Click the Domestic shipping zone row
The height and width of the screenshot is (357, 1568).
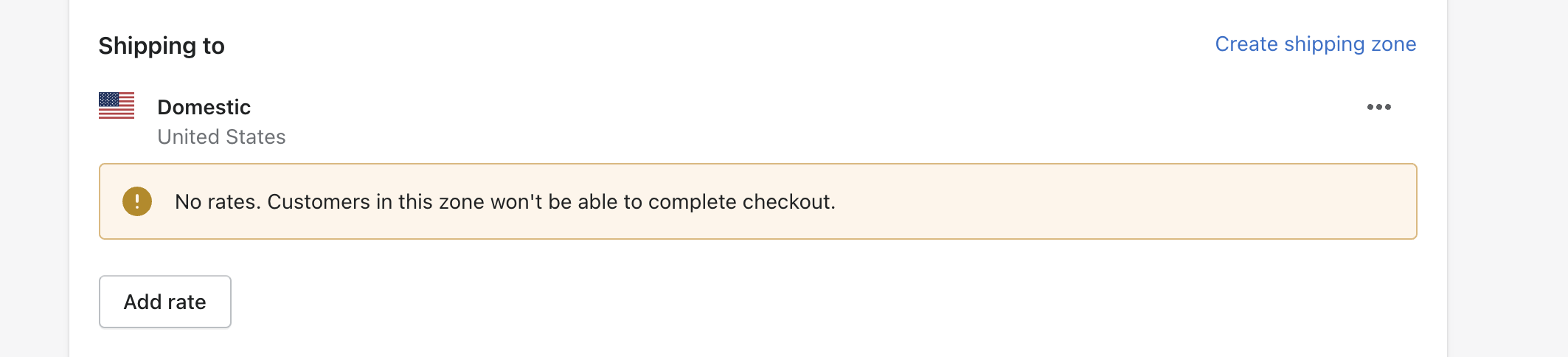757,121
